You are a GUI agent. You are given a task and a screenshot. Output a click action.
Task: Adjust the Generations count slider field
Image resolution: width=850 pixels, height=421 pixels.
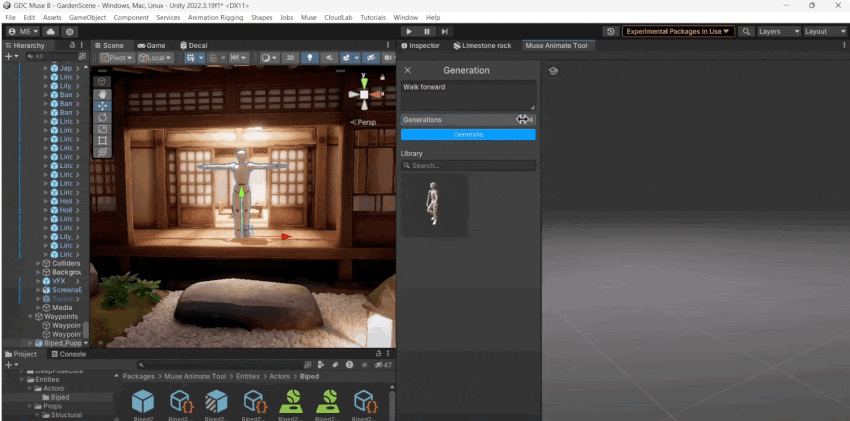(x=468, y=120)
